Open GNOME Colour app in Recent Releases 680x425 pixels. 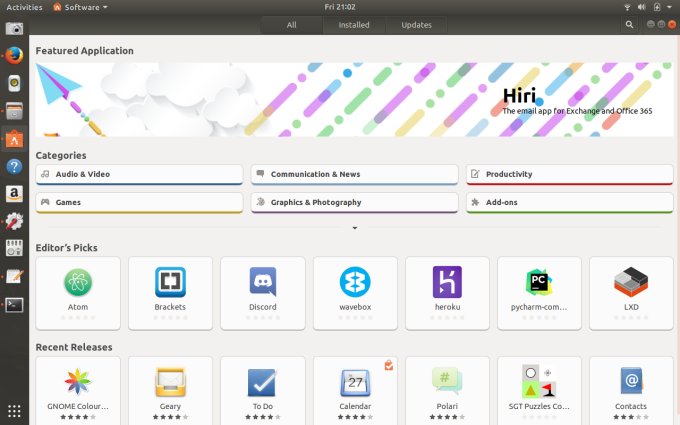click(78, 391)
